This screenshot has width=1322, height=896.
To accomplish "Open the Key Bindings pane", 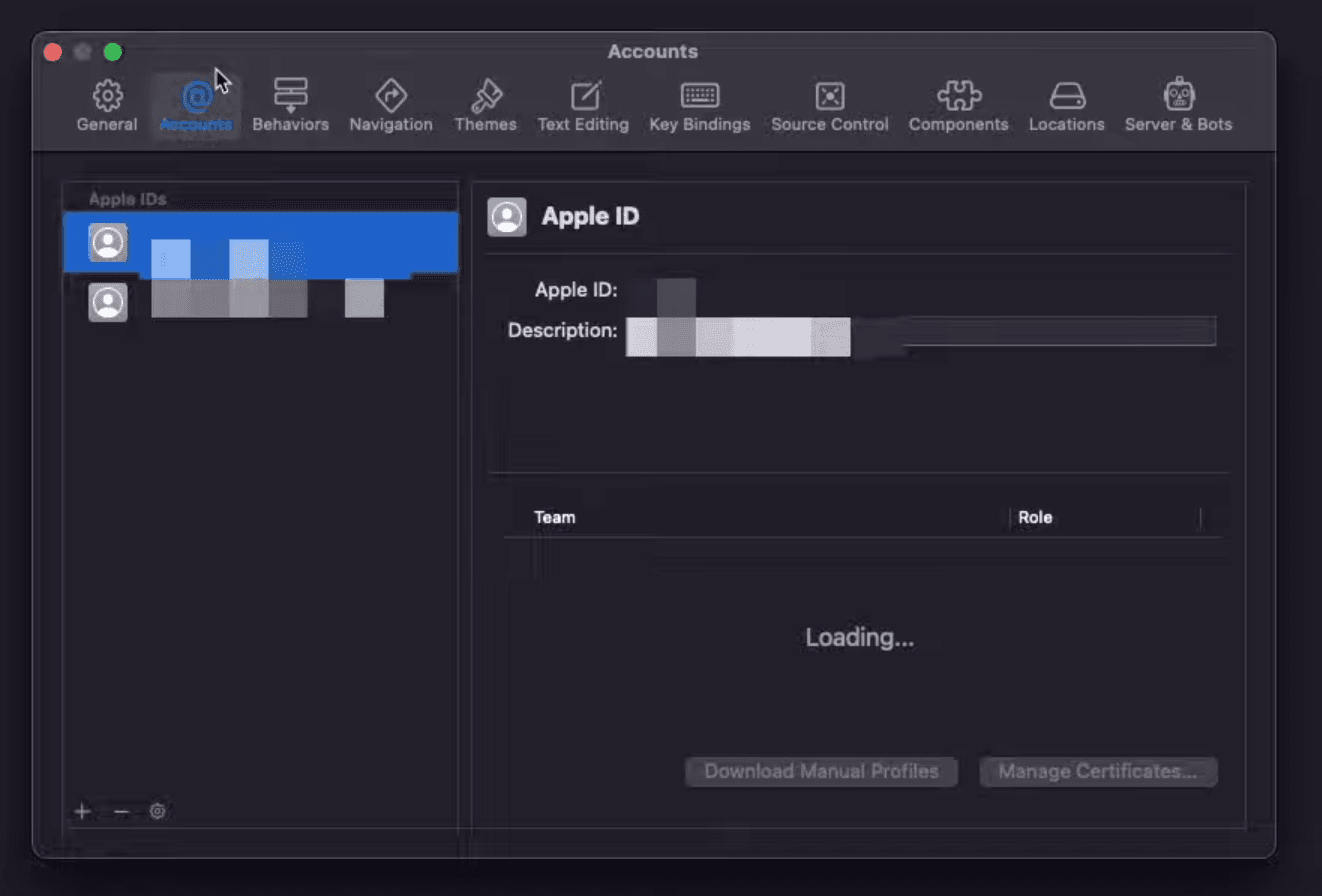I will (x=699, y=104).
